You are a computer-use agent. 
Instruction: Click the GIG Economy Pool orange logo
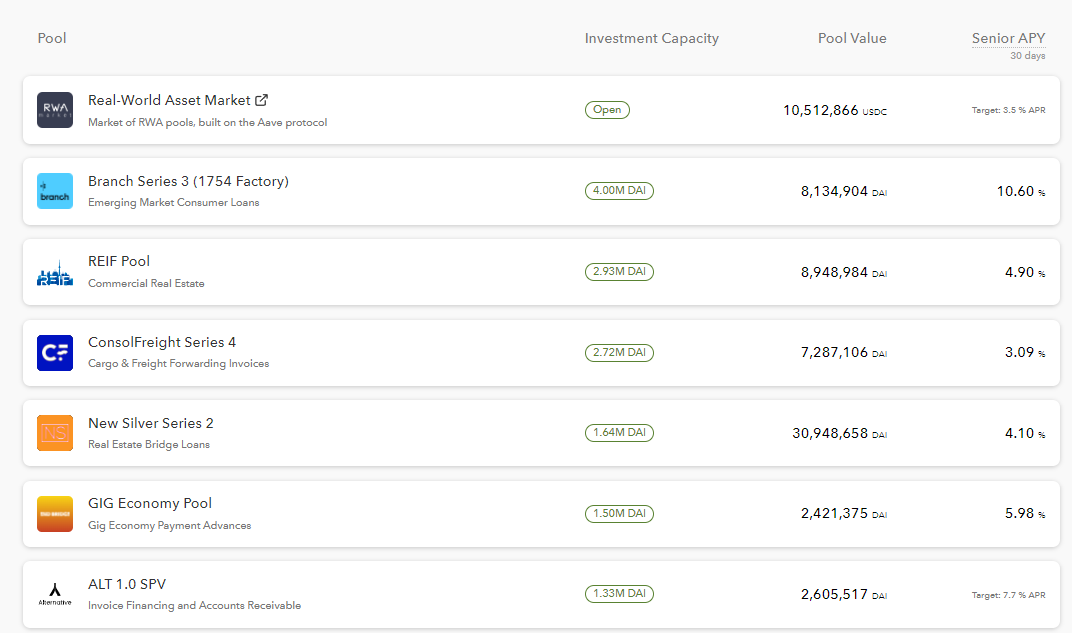[55, 514]
